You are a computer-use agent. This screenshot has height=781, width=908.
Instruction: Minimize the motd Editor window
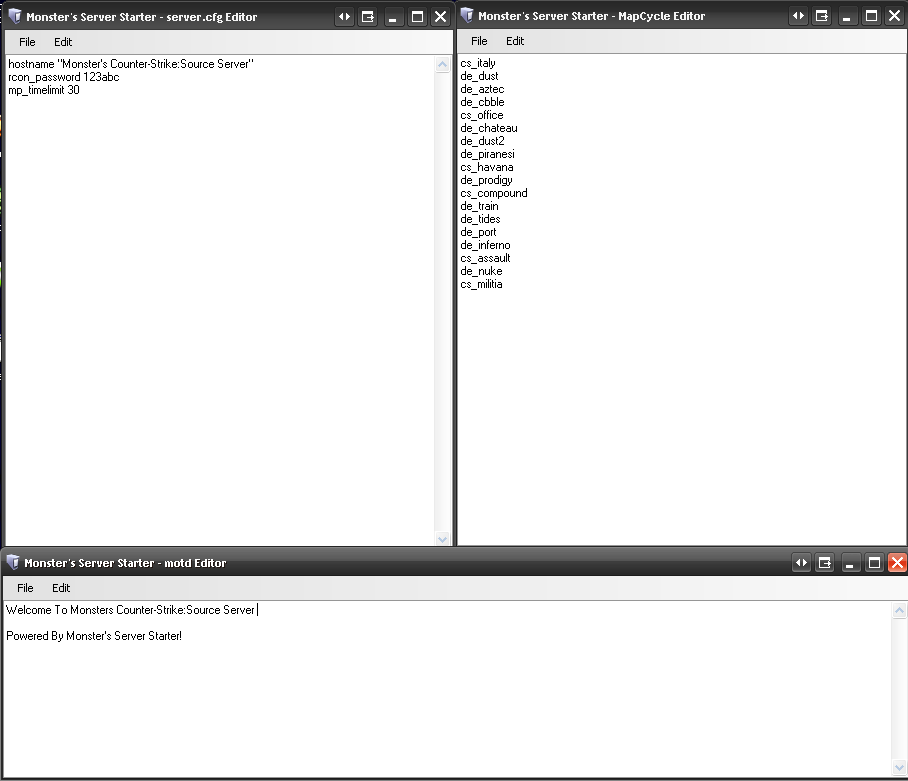[850, 563]
